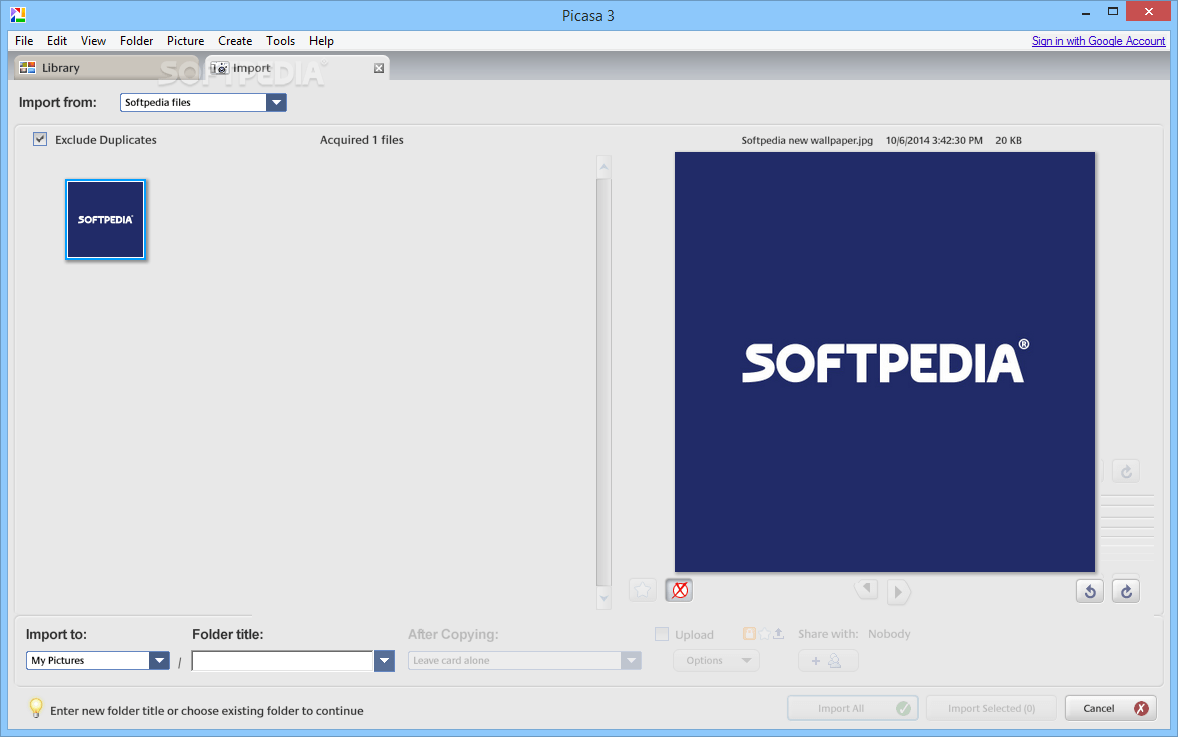The width and height of the screenshot is (1178, 737).
Task: Open the File menu
Action: (24, 41)
